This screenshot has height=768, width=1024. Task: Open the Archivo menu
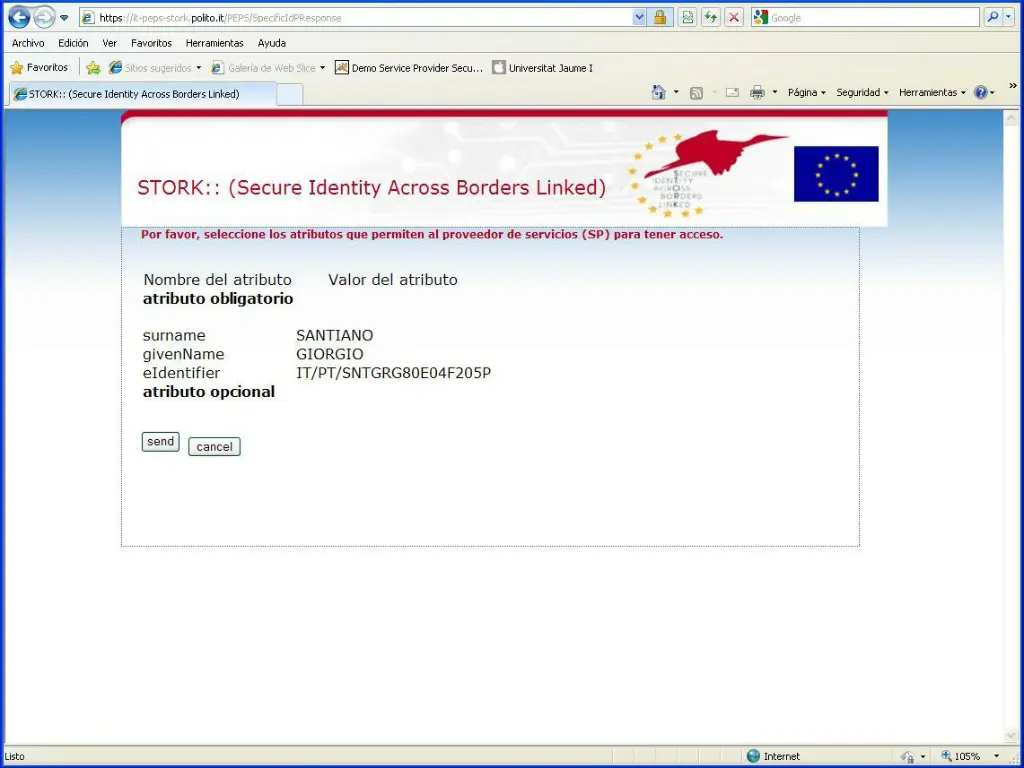click(28, 43)
